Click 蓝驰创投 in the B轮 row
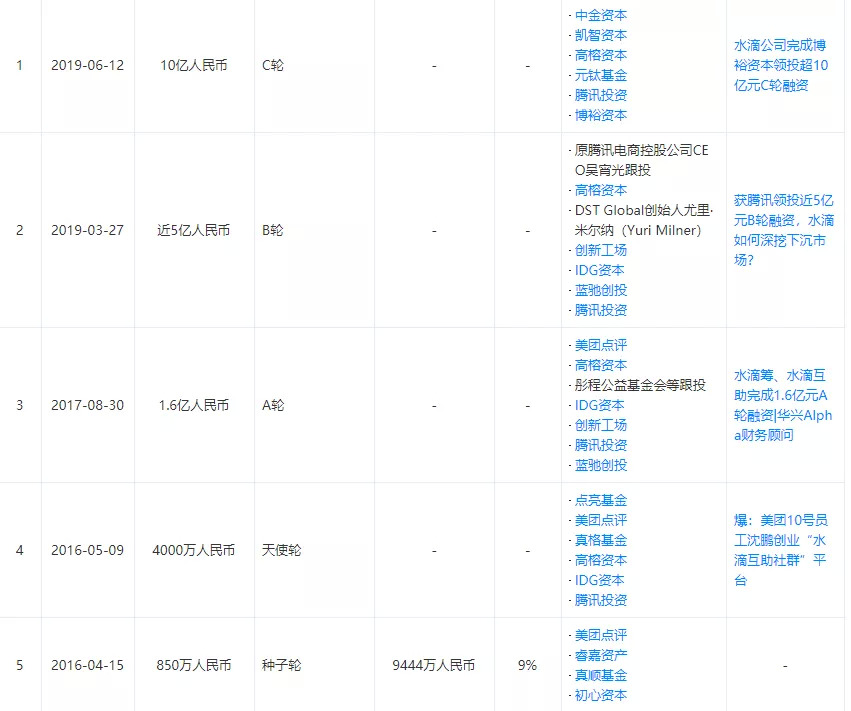This screenshot has width=851, height=711. tap(601, 290)
